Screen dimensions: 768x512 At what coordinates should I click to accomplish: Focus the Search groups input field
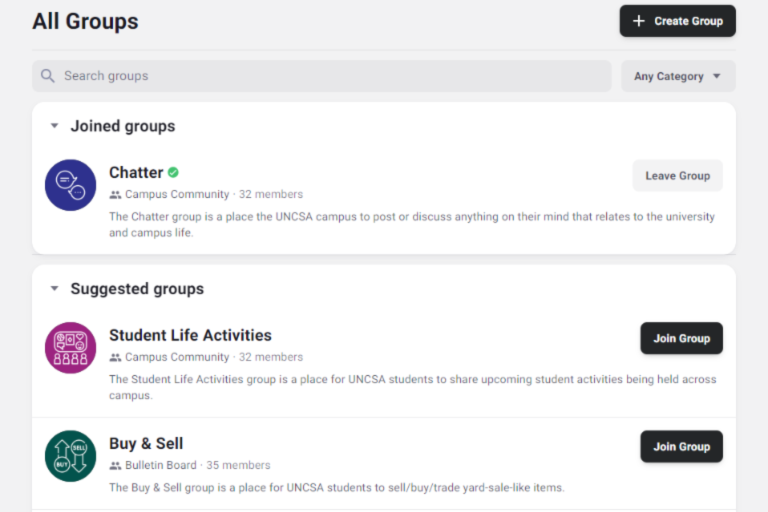click(330, 76)
